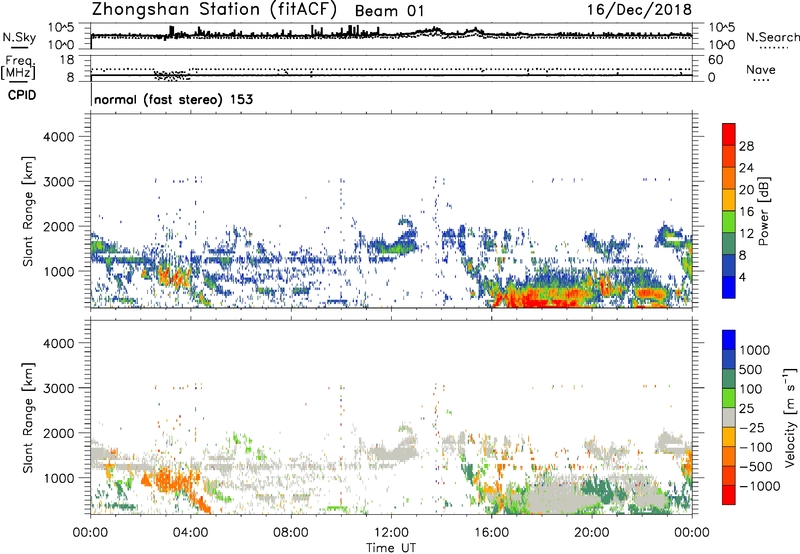Click the "2000" tick of the velocity panel

(59, 433)
